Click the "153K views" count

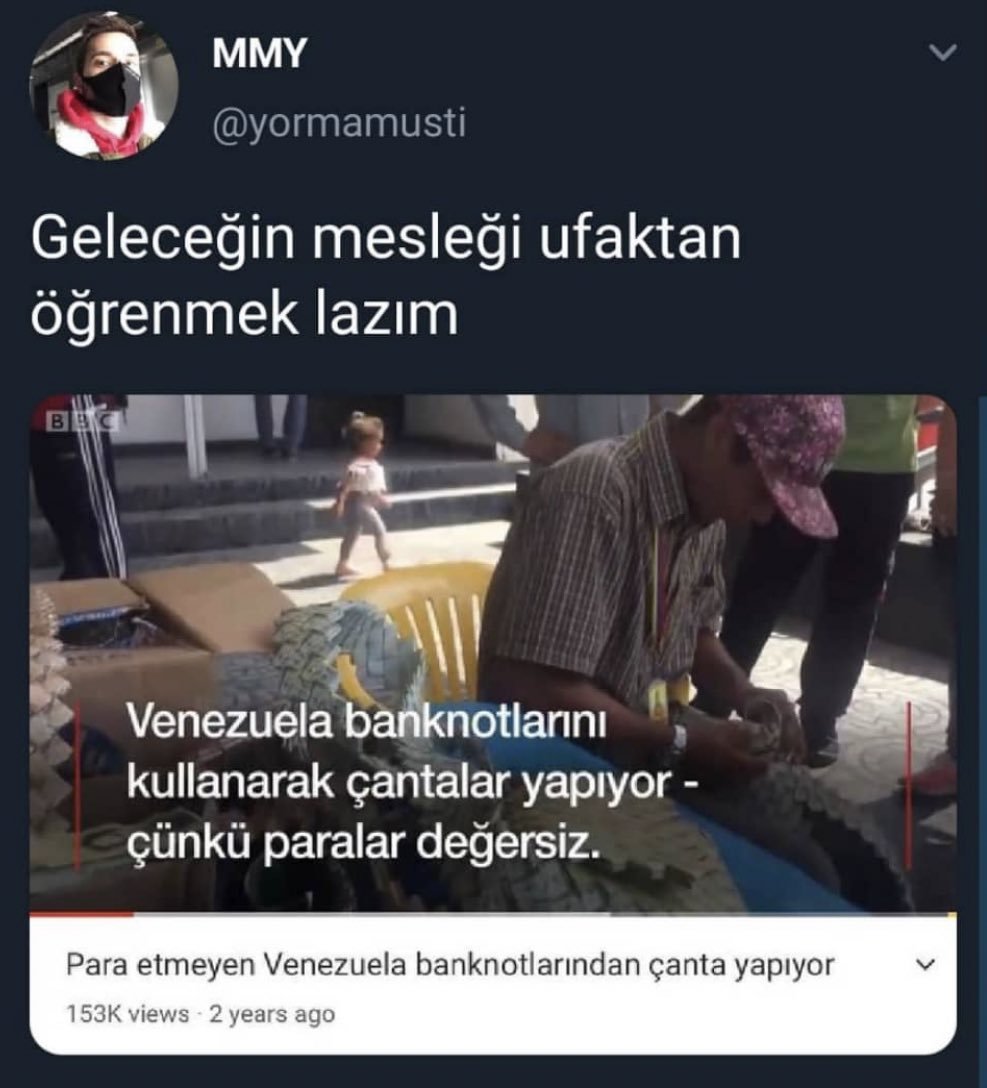pyautogui.click(x=127, y=1014)
